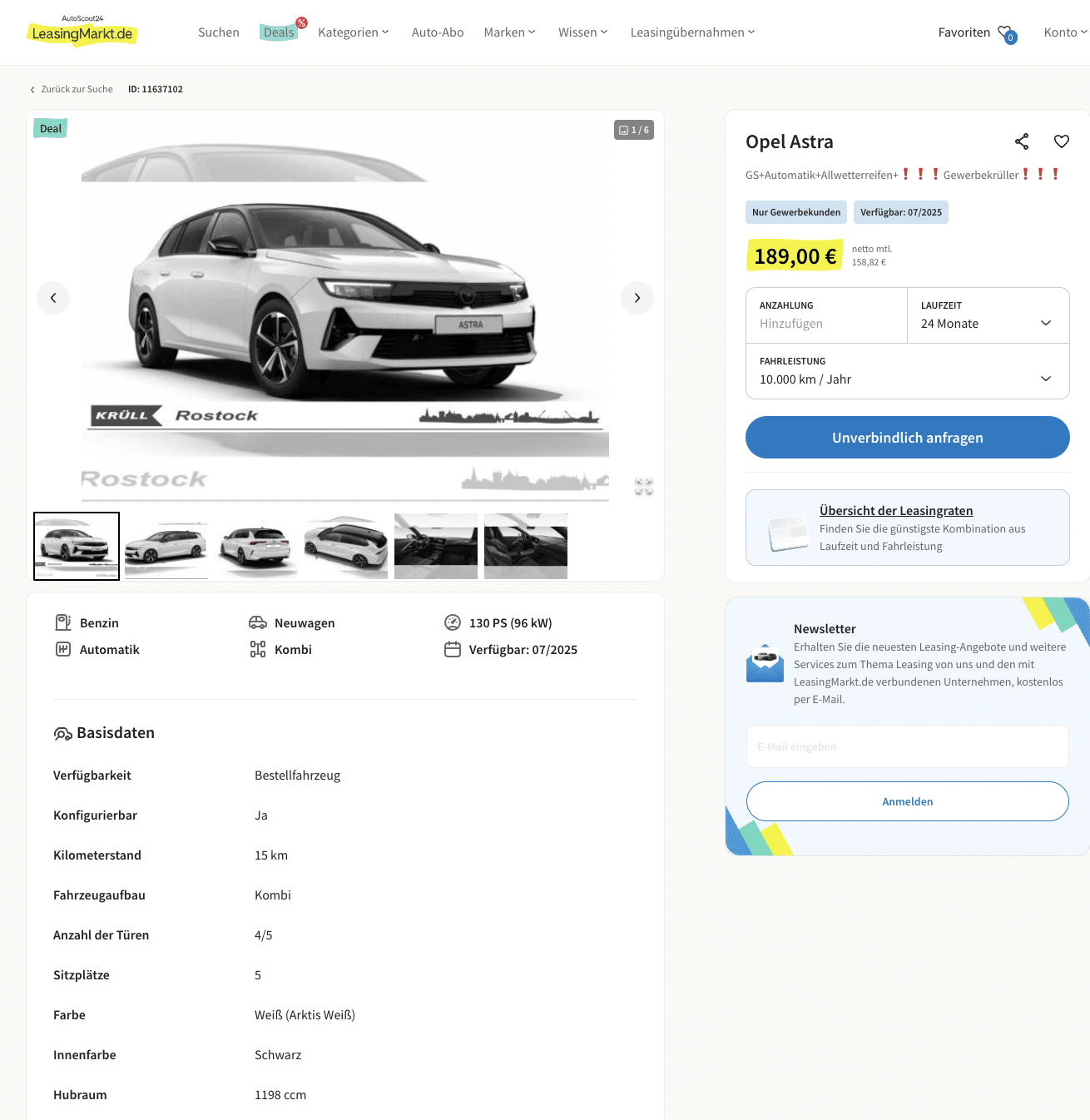Click the ID: 11637102 text
Viewport: 1090px width, 1120px height.
click(x=156, y=89)
